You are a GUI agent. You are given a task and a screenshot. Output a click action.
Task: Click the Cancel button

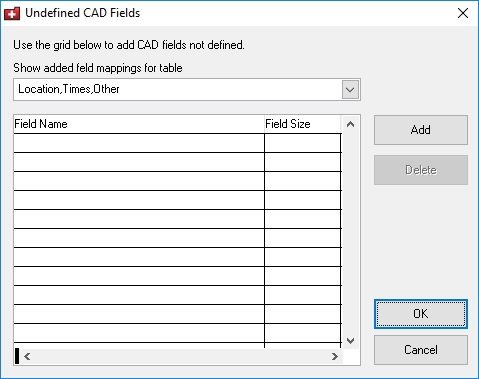421,350
